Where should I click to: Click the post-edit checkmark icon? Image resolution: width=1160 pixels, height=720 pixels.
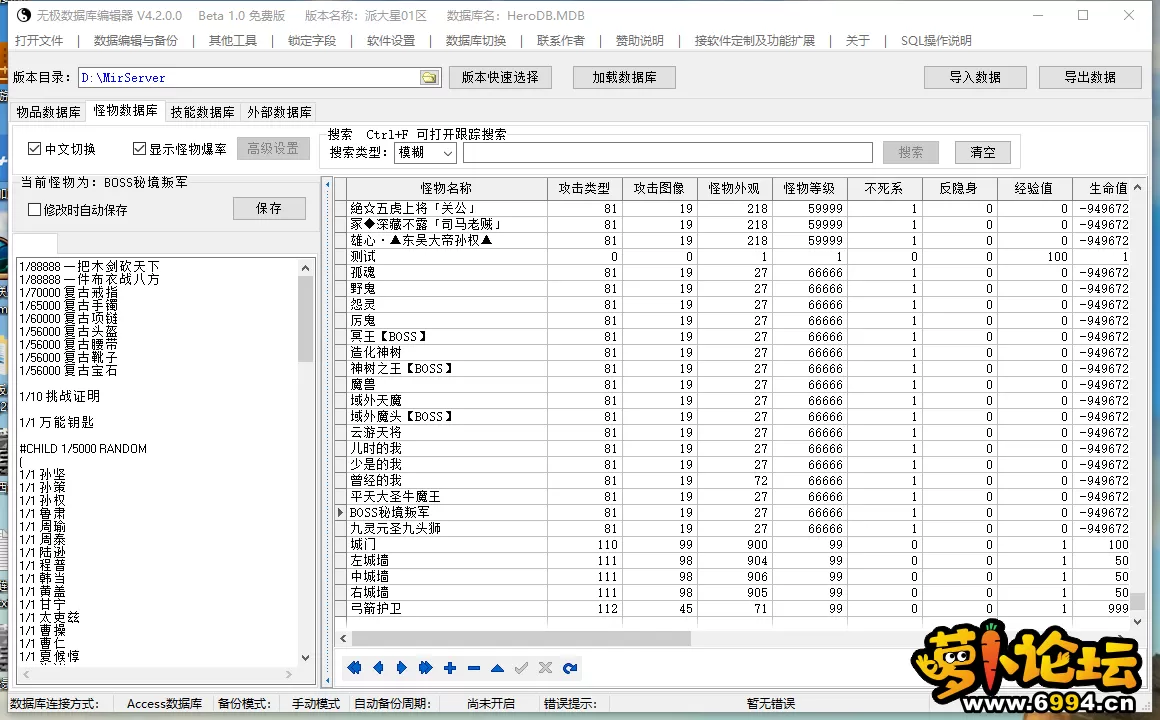tap(522, 668)
